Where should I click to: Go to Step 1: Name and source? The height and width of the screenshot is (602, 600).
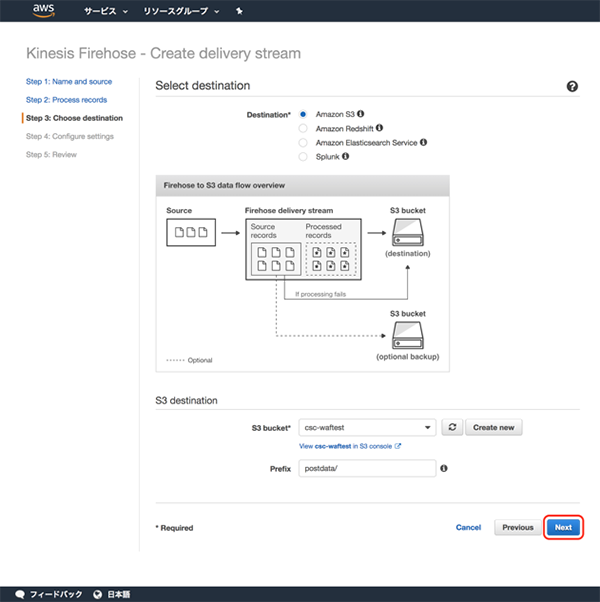pyautogui.click(x=69, y=82)
